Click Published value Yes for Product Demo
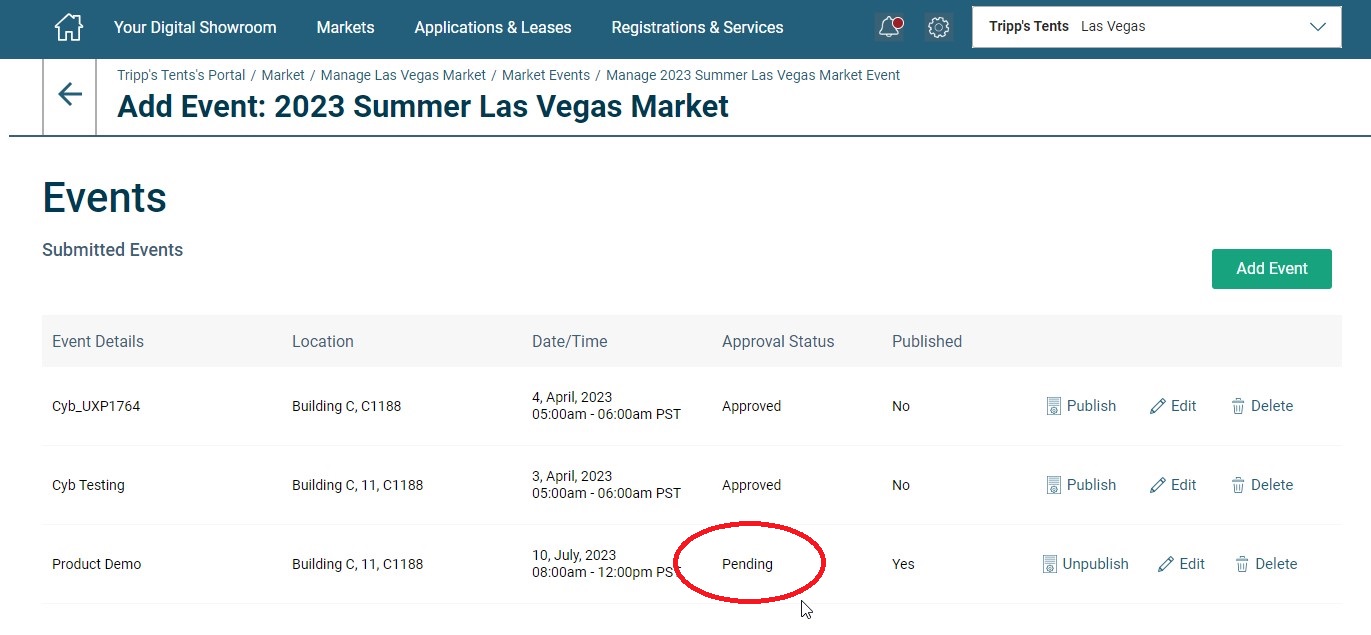 903,564
